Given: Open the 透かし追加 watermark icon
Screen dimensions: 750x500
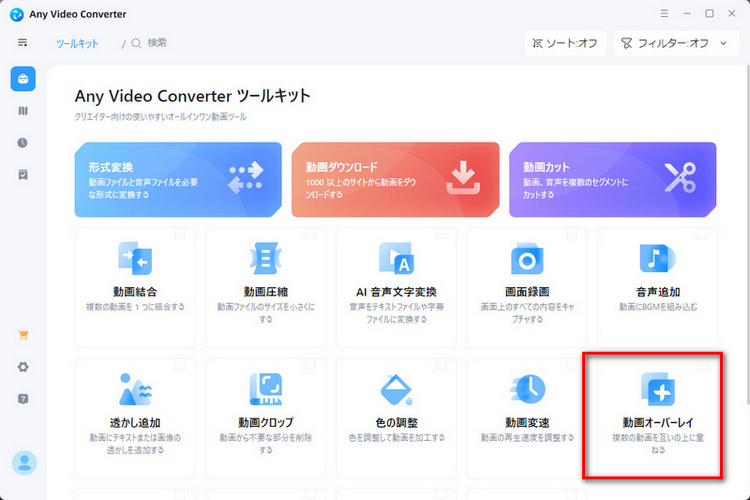Looking at the screenshot, I should [x=135, y=389].
